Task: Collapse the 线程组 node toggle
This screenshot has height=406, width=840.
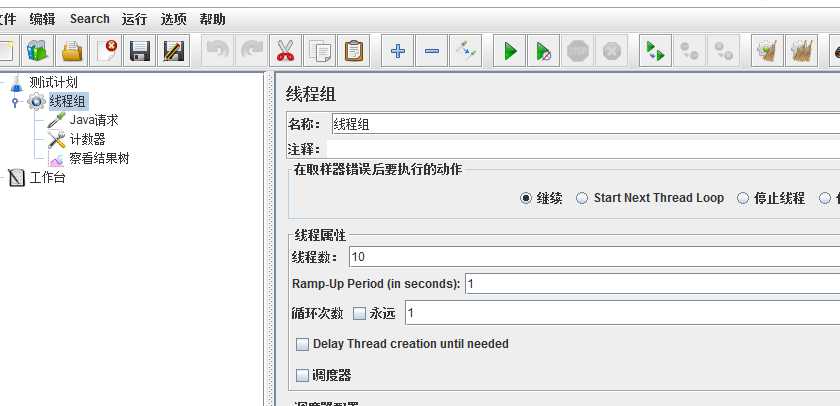Action: 15,101
